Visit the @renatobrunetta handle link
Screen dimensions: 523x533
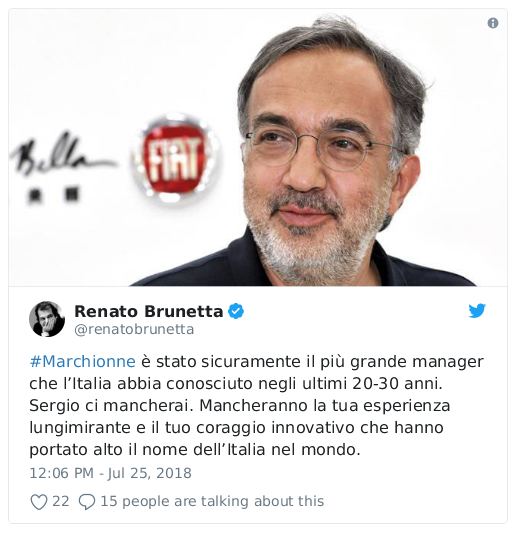click(134, 329)
